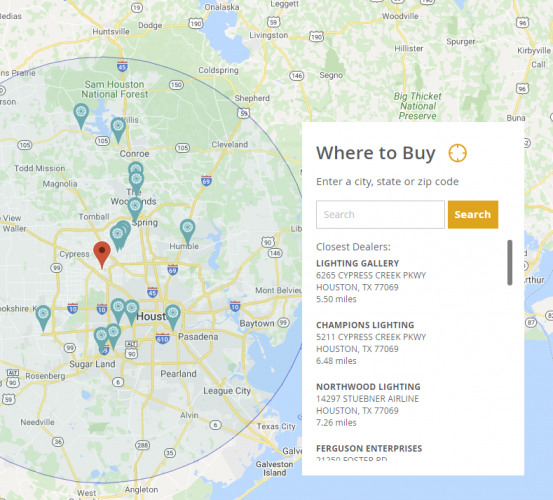Screen dimensions: 553x500
Task: Click the Sugar Land label on map
Action: 92,364
